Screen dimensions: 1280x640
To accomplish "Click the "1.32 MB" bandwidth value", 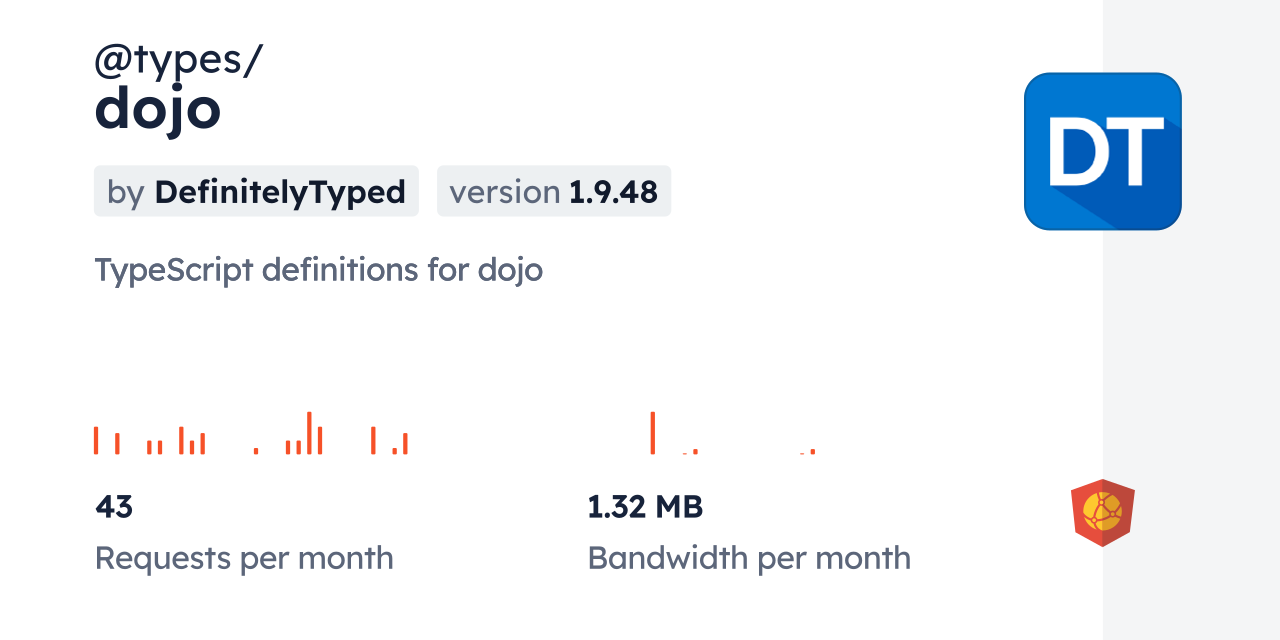I will [x=645, y=507].
